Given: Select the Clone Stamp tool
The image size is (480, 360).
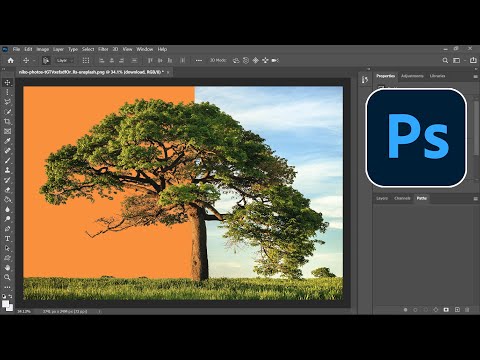Looking at the screenshot, I should tap(7, 170).
